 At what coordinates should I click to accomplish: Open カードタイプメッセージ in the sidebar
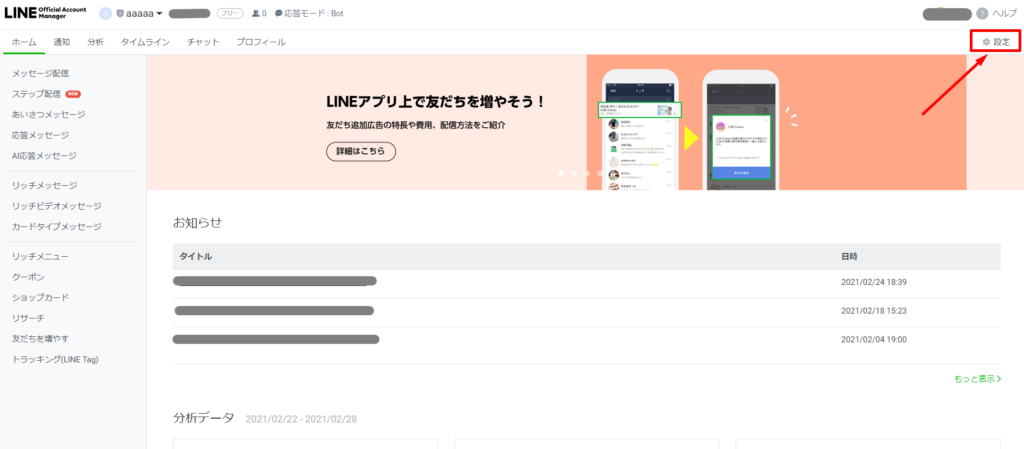pos(56,226)
